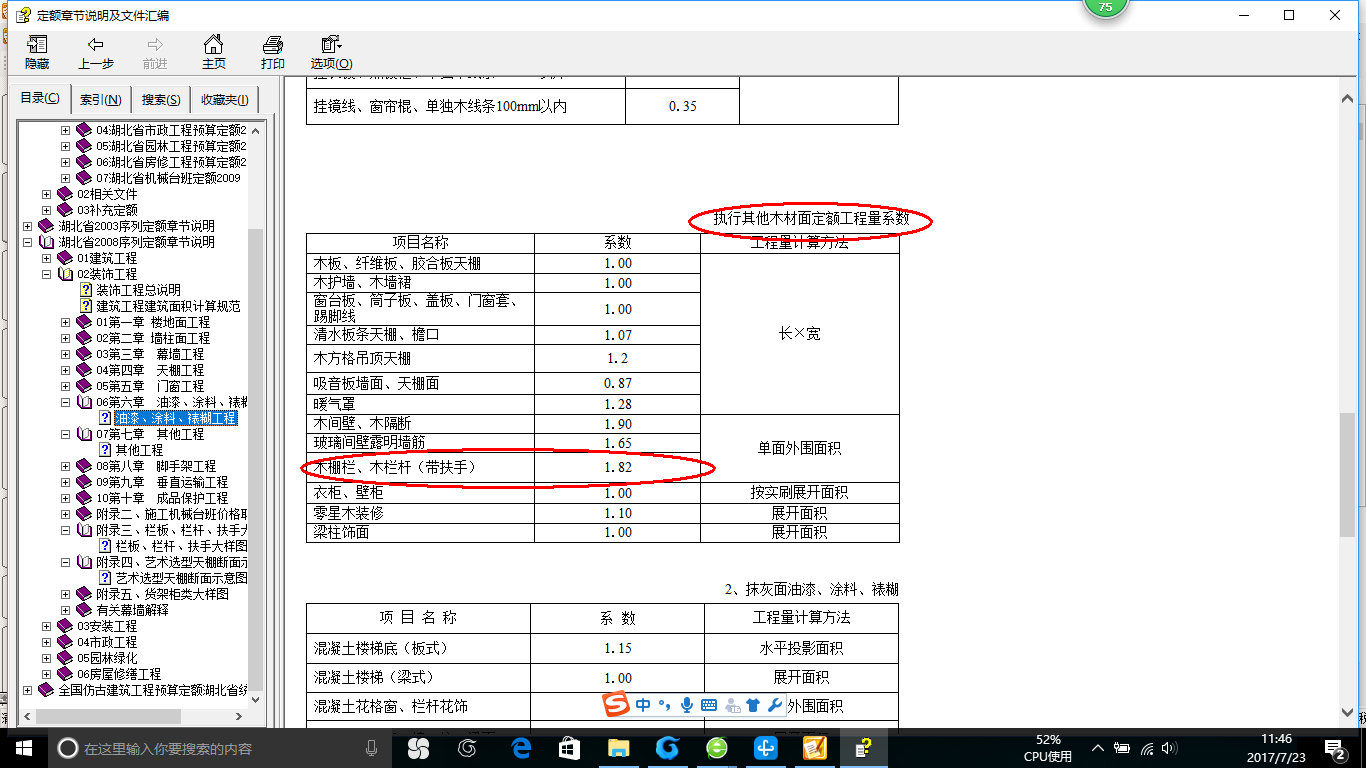
Task: Open the Windows Start menu
Action: coord(24,748)
